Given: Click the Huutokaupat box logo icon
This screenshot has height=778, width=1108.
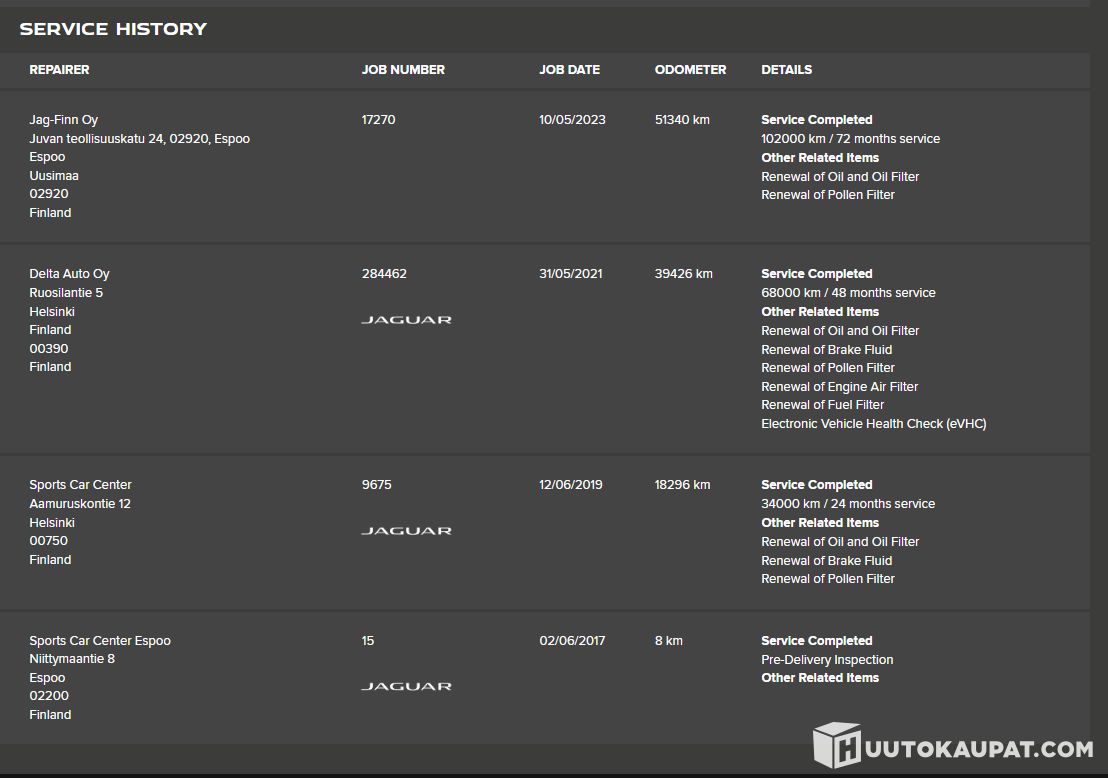Looking at the screenshot, I should [x=836, y=746].
